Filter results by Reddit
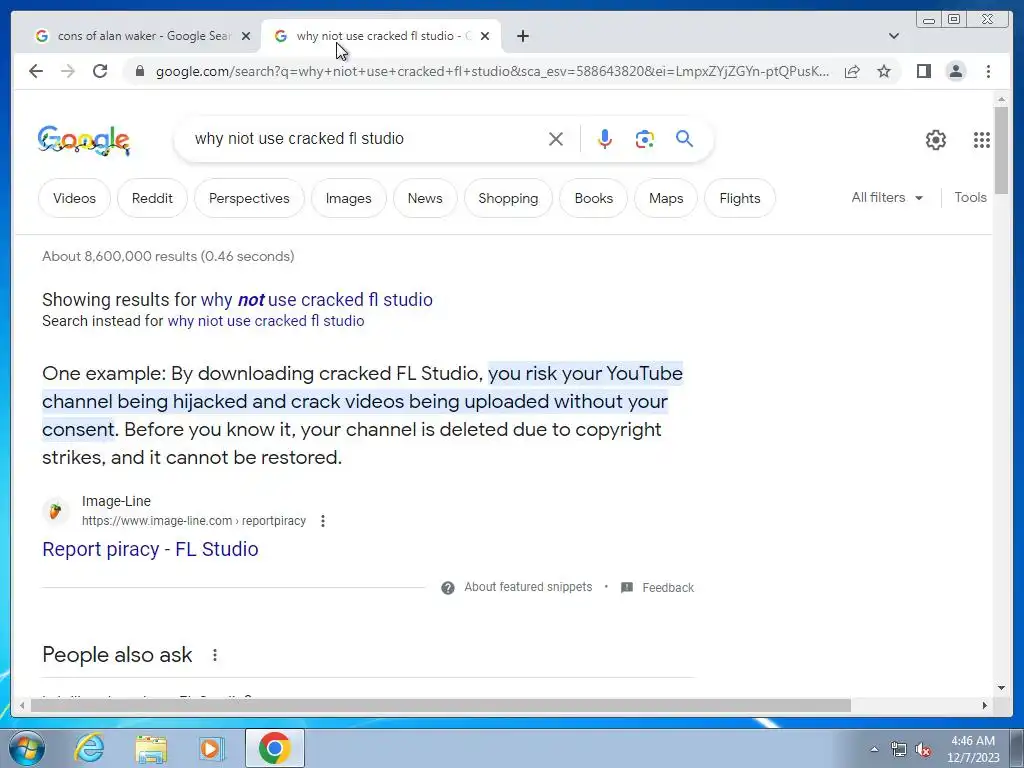Viewport: 1024px width, 768px height. coord(152,198)
